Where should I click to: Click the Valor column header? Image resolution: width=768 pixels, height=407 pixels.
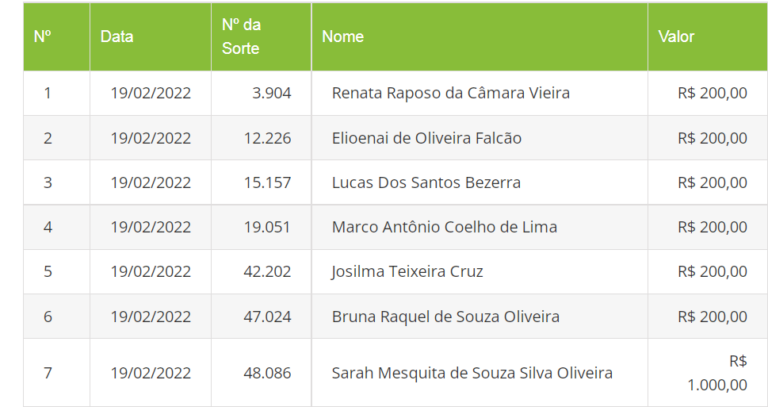pyautogui.click(x=676, y=36)
